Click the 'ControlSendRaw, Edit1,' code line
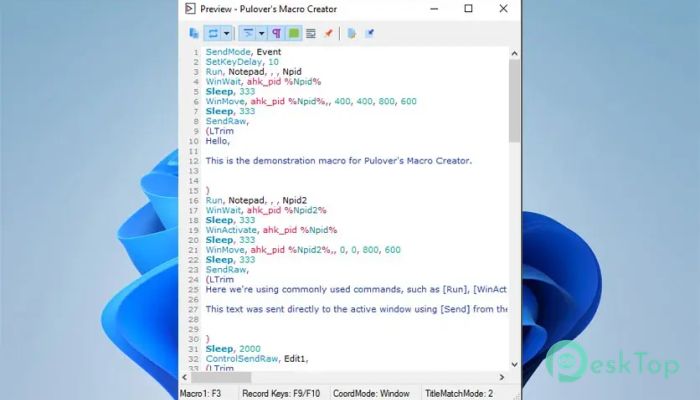This screenshot has width=700, height=400. 257,358
